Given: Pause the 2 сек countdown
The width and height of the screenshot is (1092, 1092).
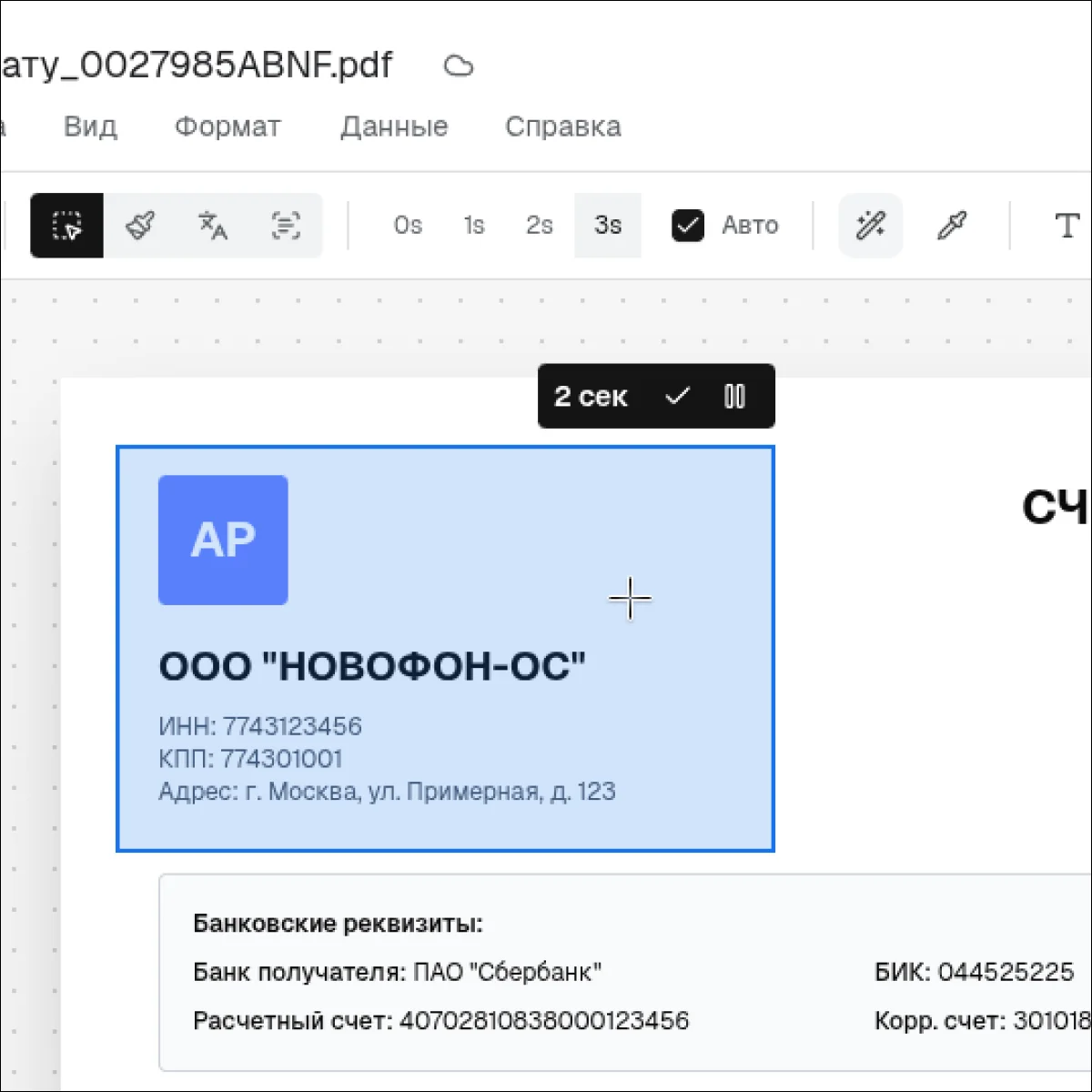Looking at the screenshot, I should [734, 397].
